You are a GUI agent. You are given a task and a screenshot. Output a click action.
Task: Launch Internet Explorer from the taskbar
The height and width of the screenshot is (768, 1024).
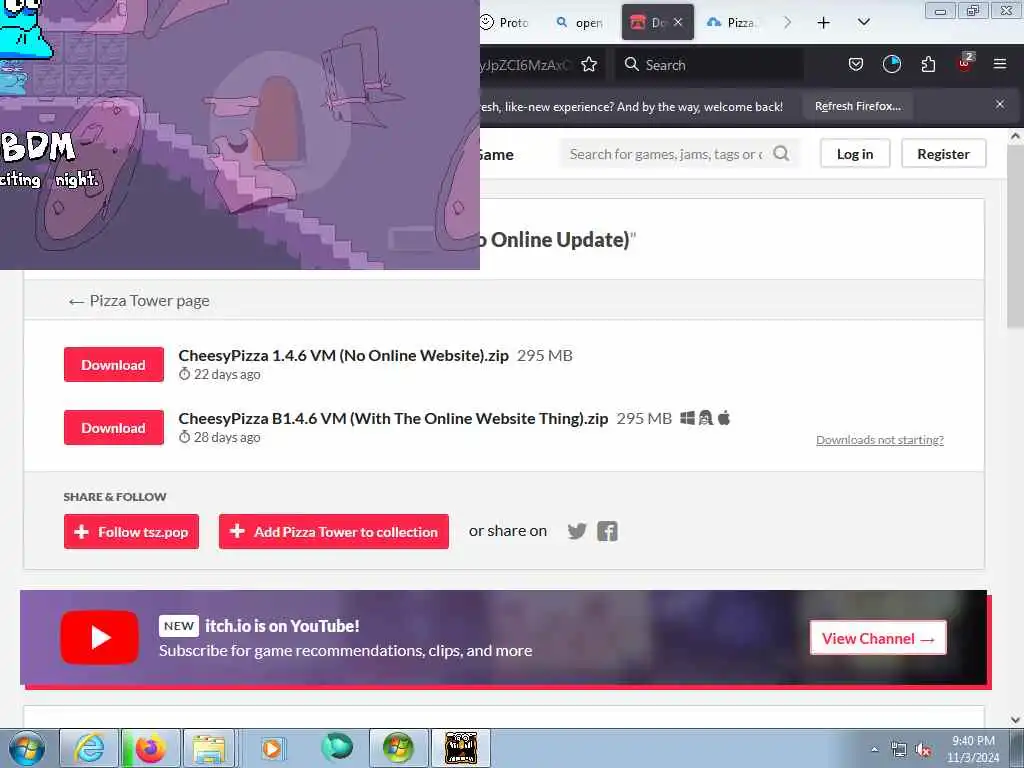coord(89,748)
